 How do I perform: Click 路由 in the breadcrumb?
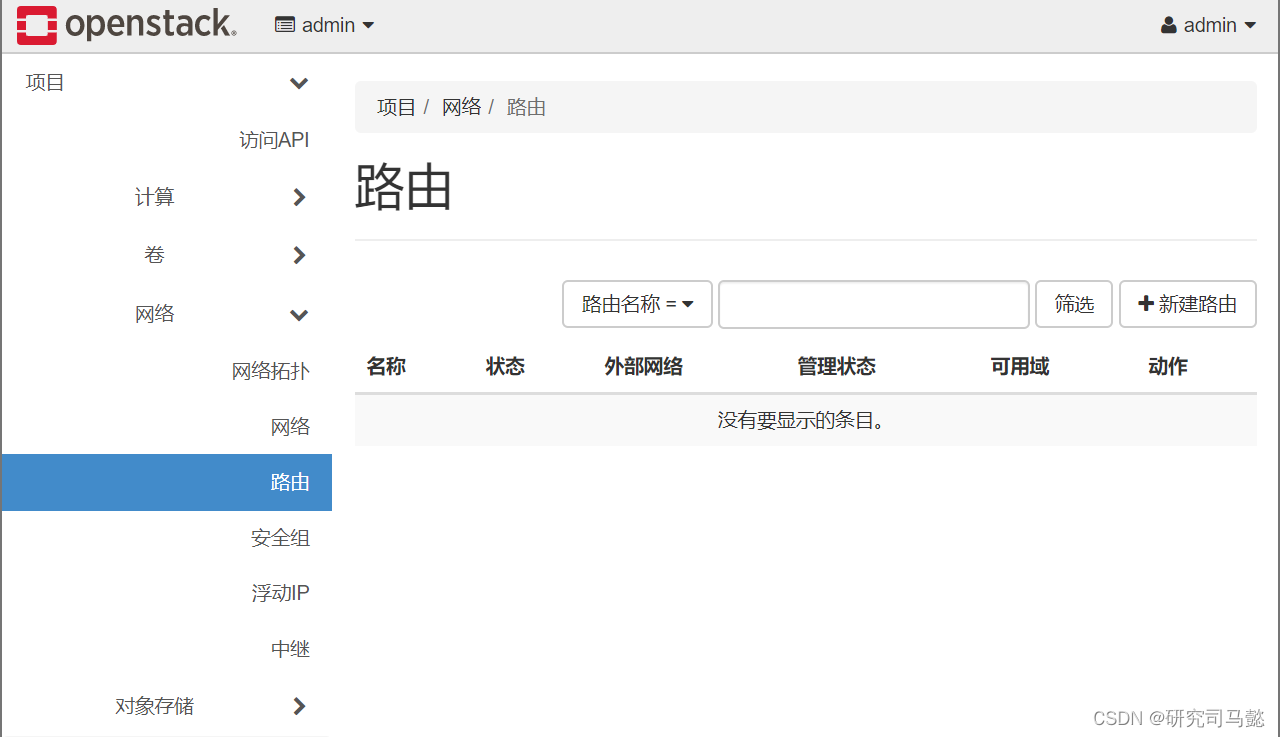click(526, 107)
